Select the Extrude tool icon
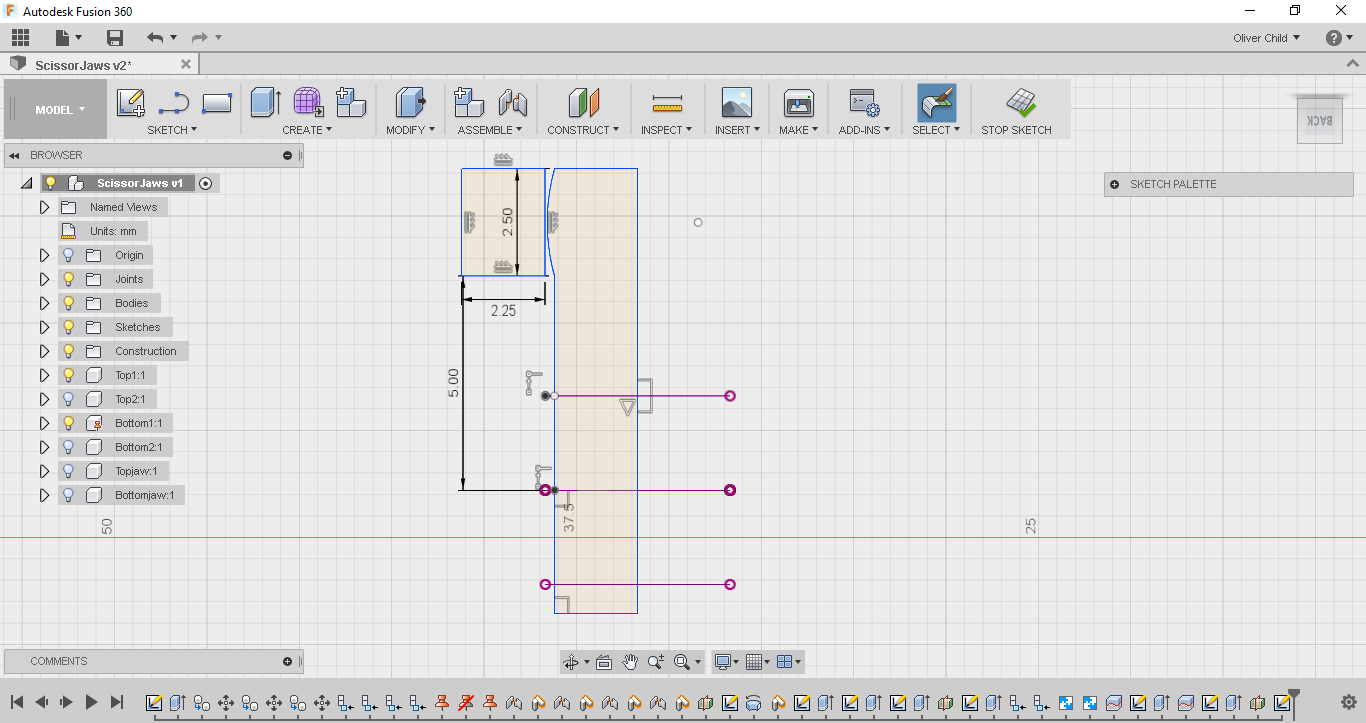1366x723 pixels. [264, 102]
